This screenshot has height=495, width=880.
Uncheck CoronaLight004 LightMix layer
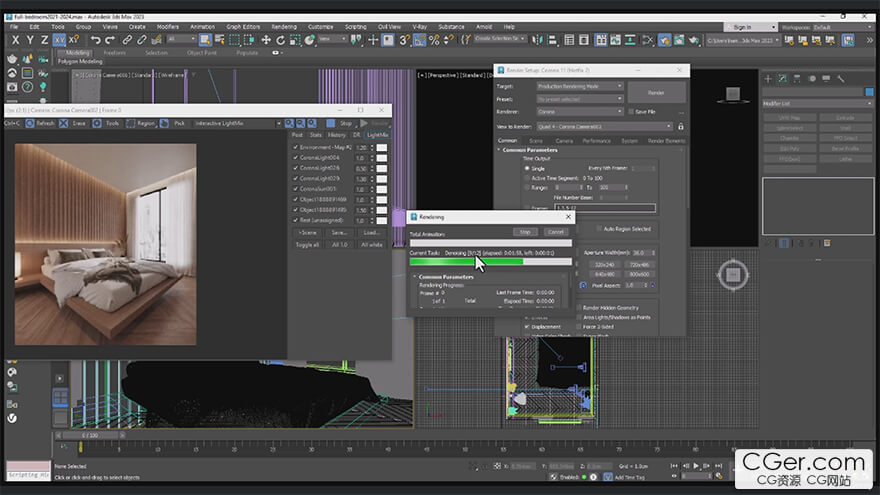[x=295, y=158]
